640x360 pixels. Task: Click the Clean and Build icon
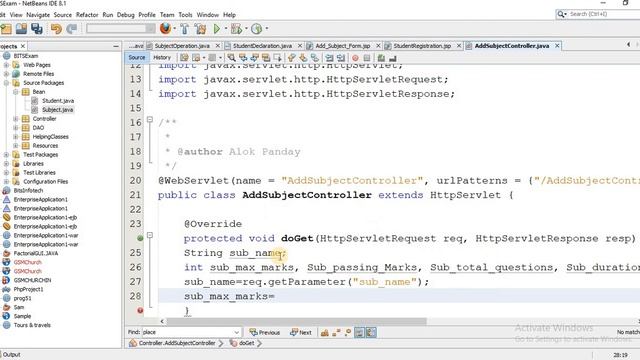[200, 29]
